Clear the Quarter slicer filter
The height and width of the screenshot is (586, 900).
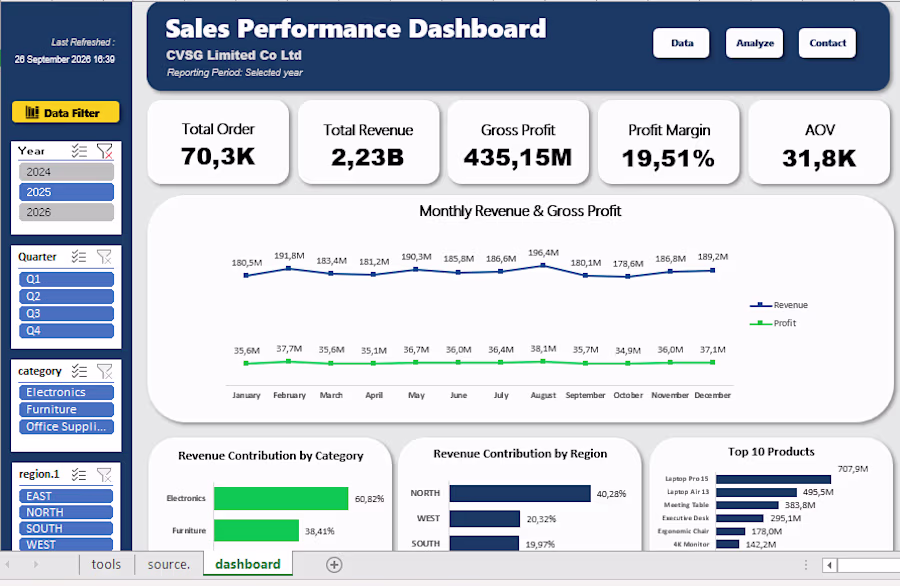point(104,257)
